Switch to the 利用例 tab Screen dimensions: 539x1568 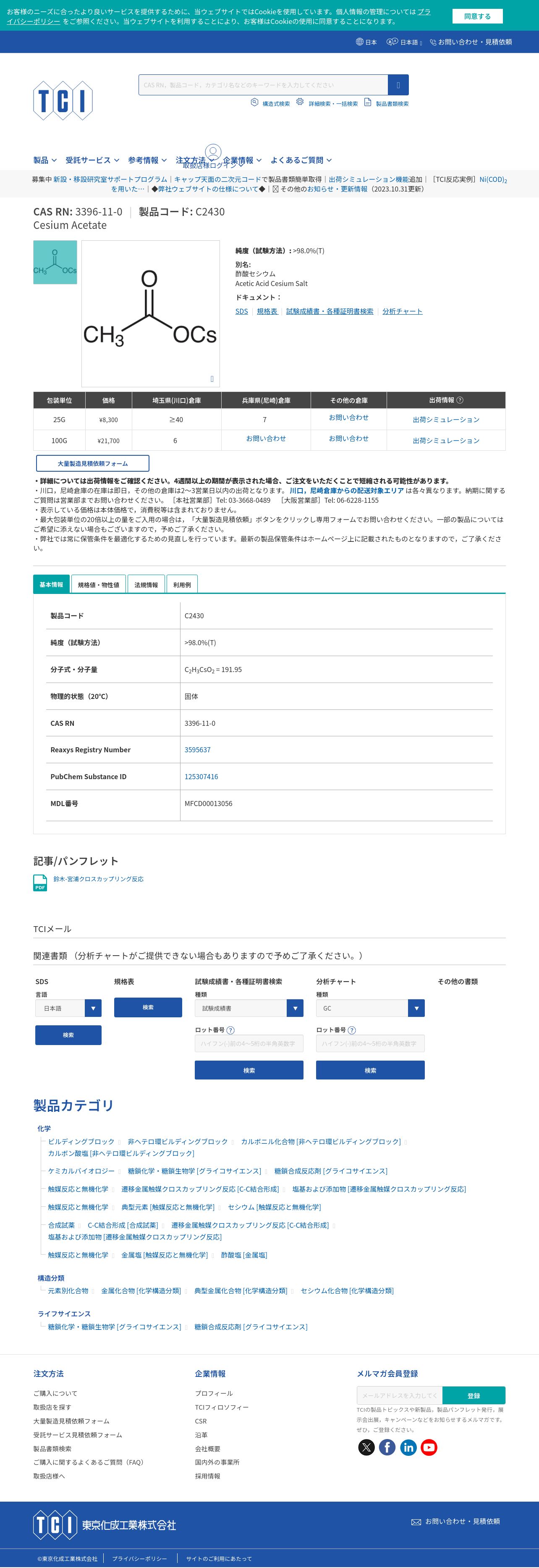click(182, 584)
